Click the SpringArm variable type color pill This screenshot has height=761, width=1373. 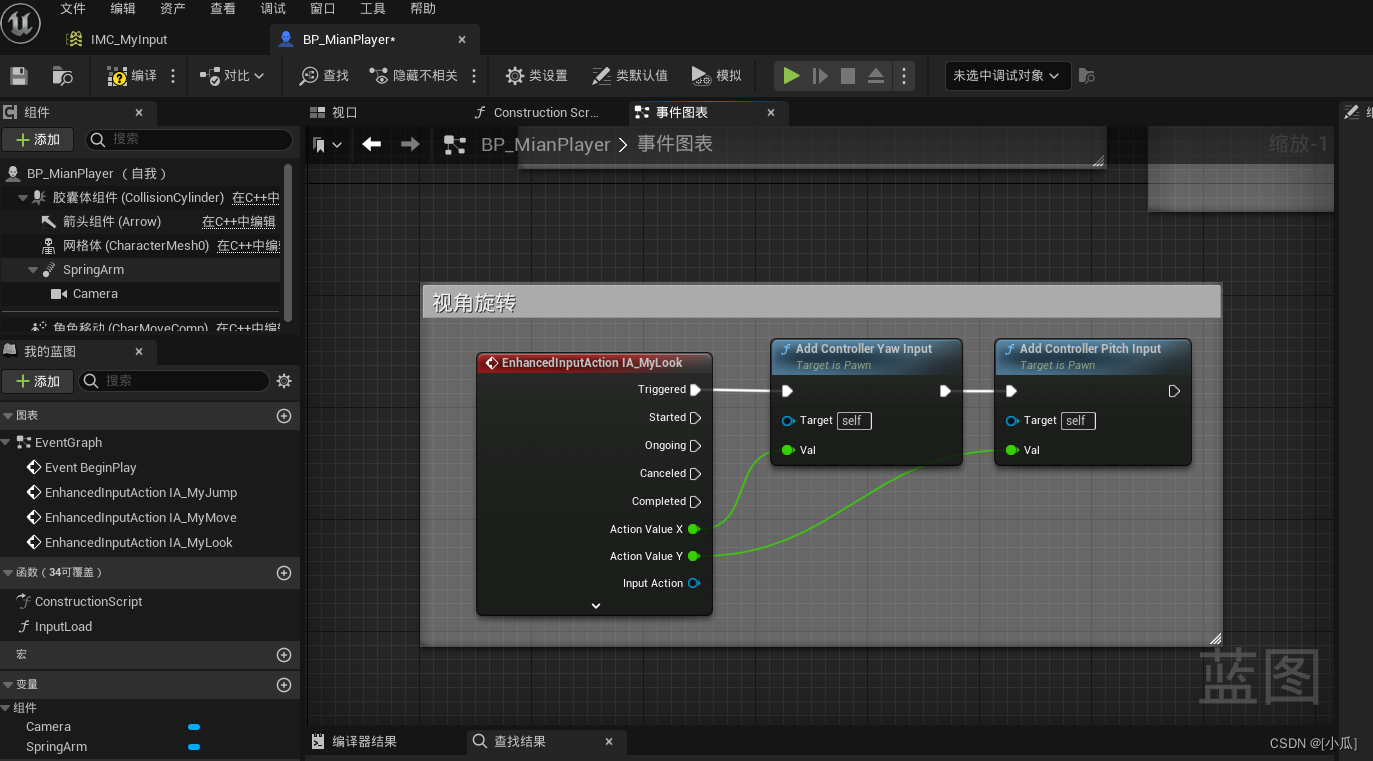[x=194, y=747]
